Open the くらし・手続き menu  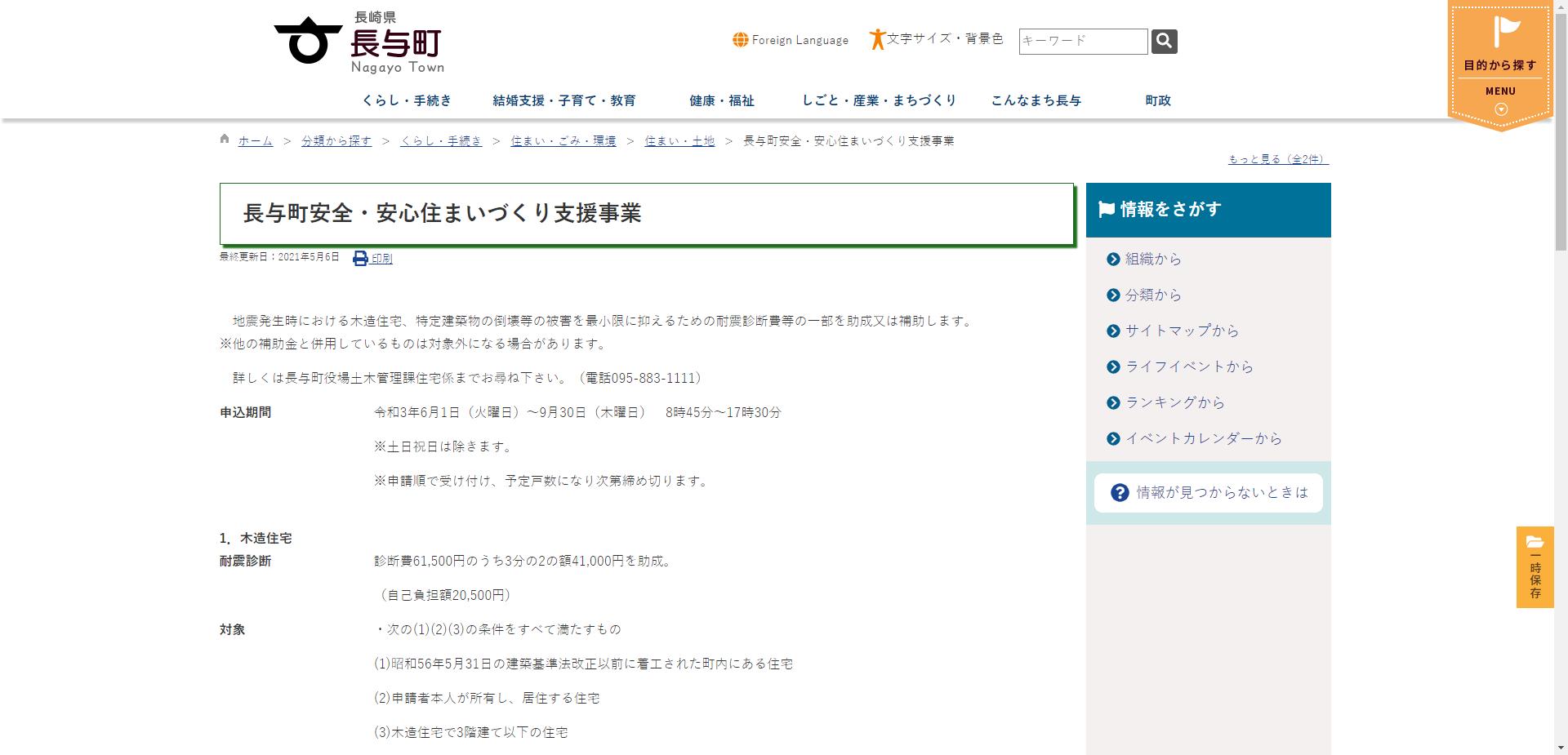coord(408,100)
